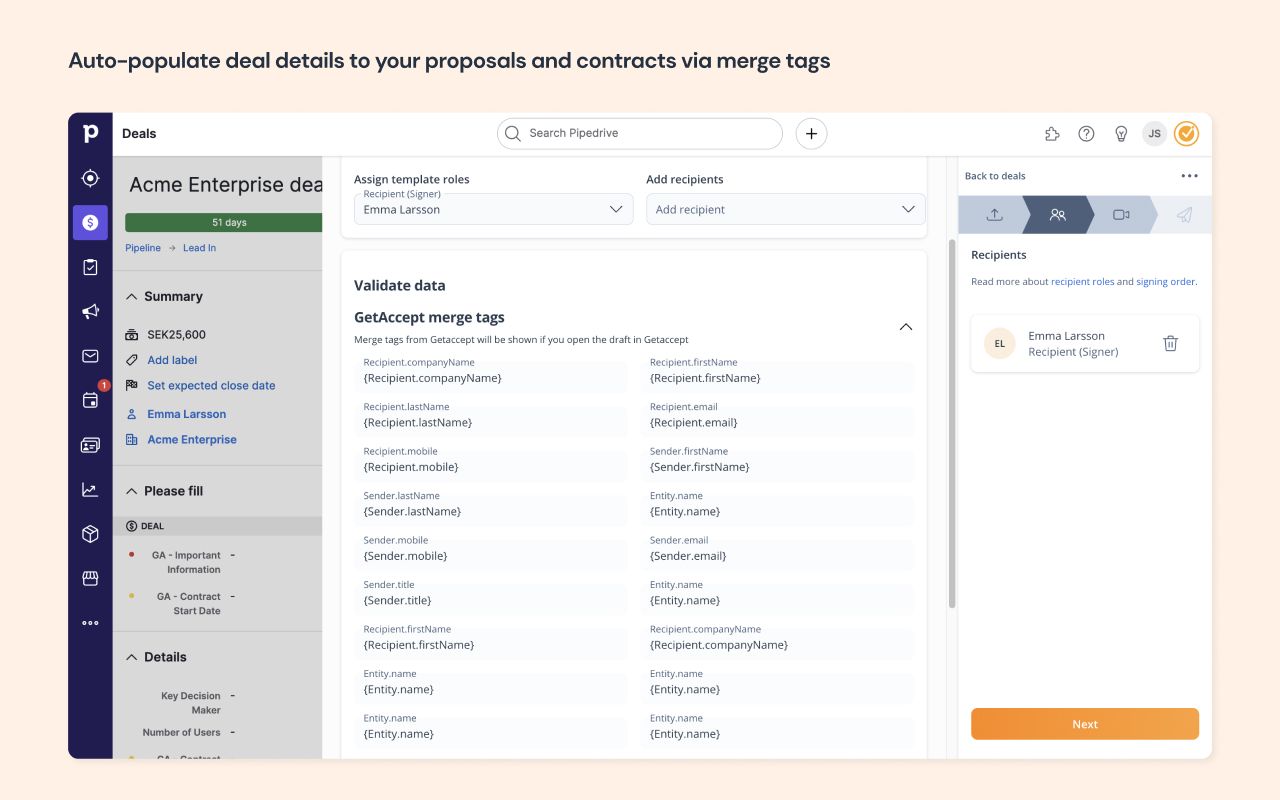Select the Deals dollar icon in sidebar
The height and width of the screenshot is (800, 1280).
click(90, 222)
